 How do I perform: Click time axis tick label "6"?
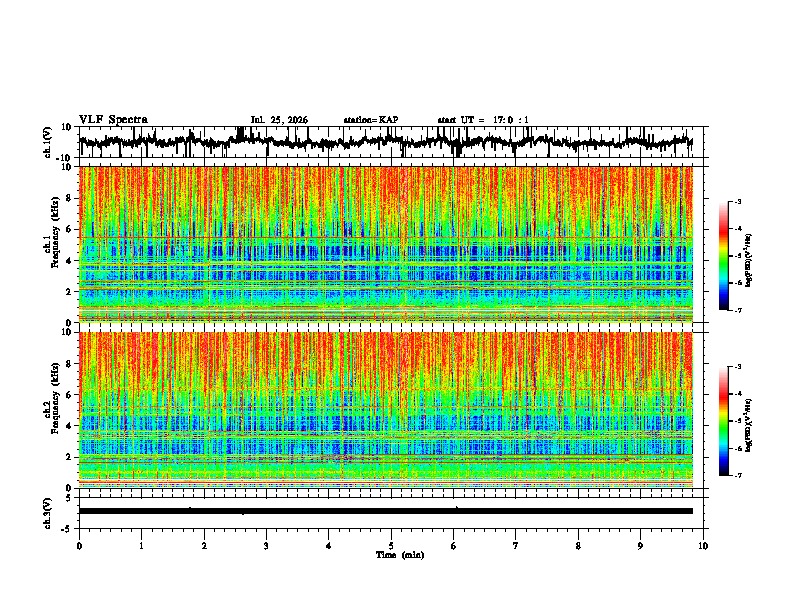coord(454,546)
